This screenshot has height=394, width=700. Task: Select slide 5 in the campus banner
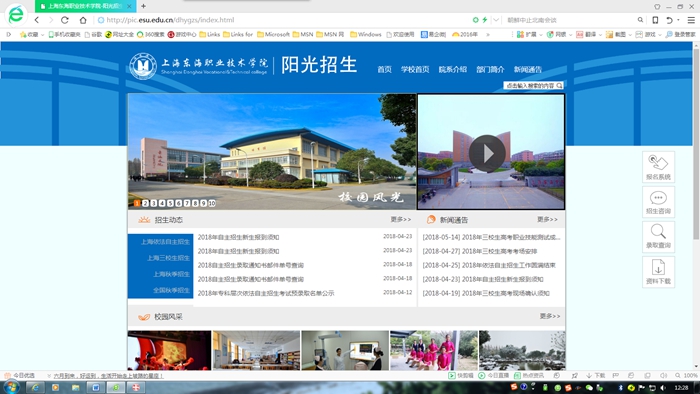(170, 203)
